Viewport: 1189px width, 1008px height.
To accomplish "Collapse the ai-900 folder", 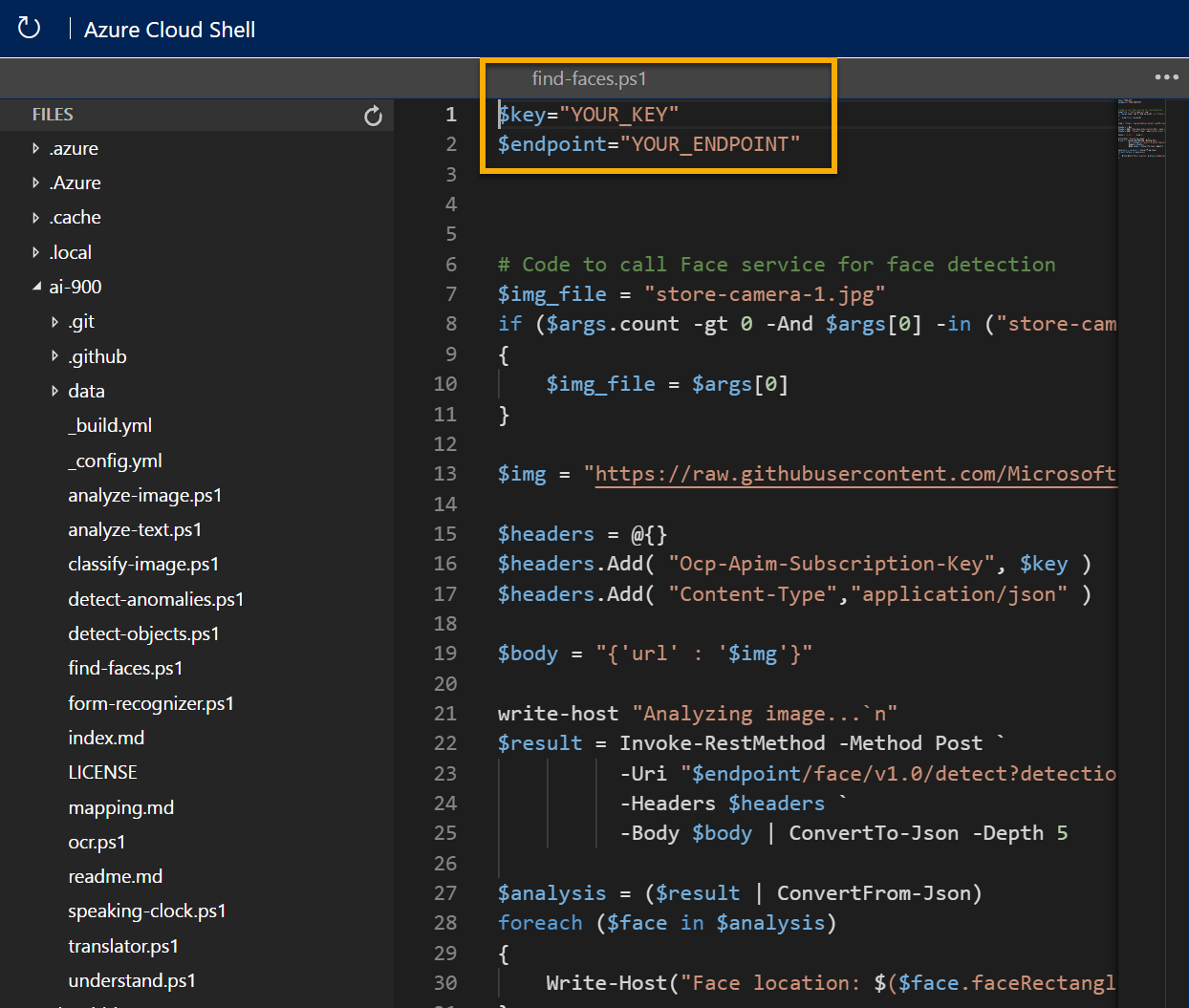I will coord(36,287).
